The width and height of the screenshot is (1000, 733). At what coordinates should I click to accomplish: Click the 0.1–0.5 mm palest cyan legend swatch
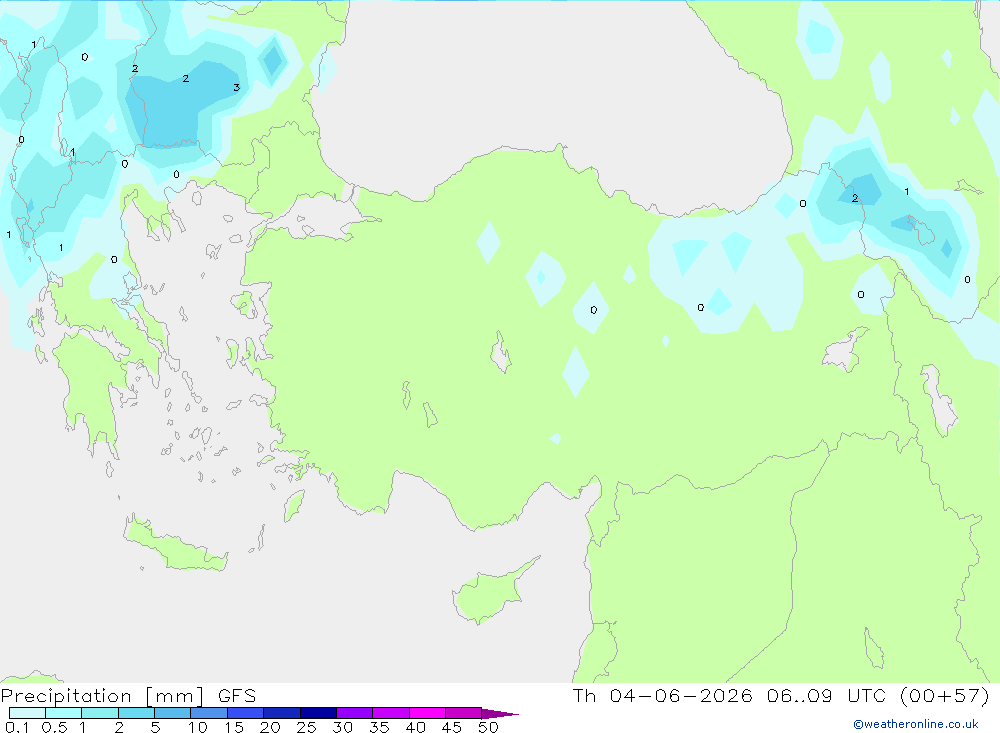27,713
